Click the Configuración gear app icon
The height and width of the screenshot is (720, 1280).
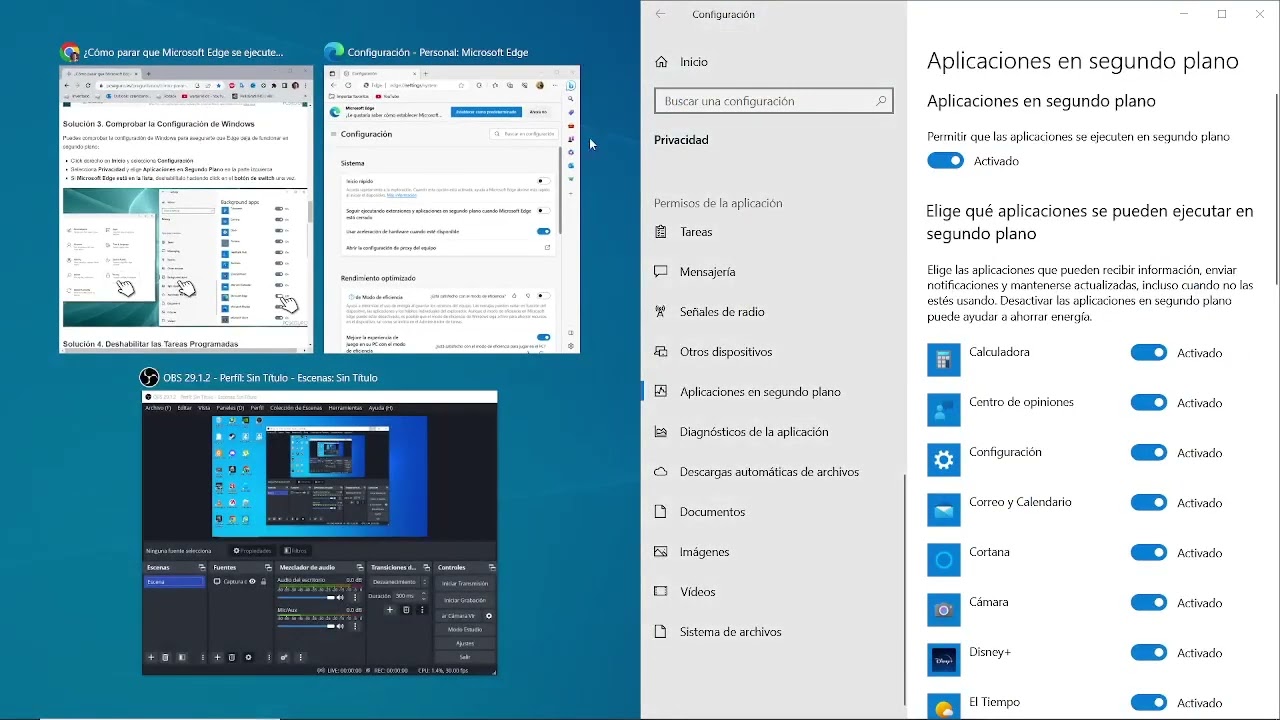944,460
